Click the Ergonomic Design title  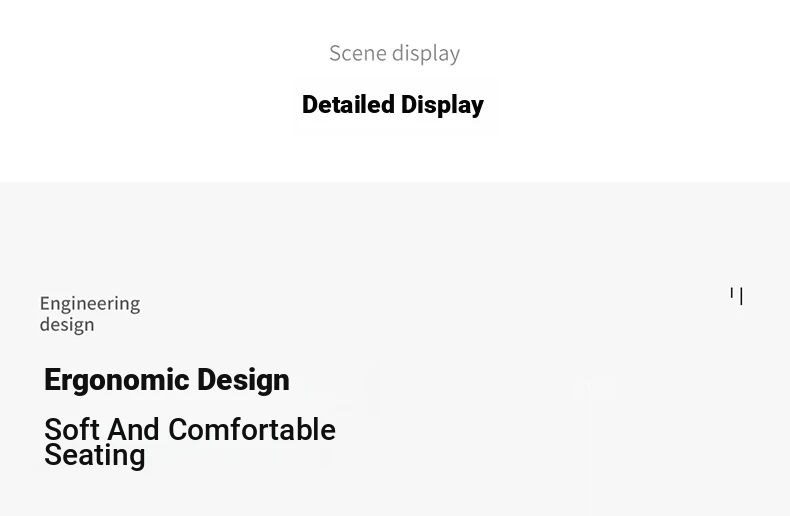[167, 380]
